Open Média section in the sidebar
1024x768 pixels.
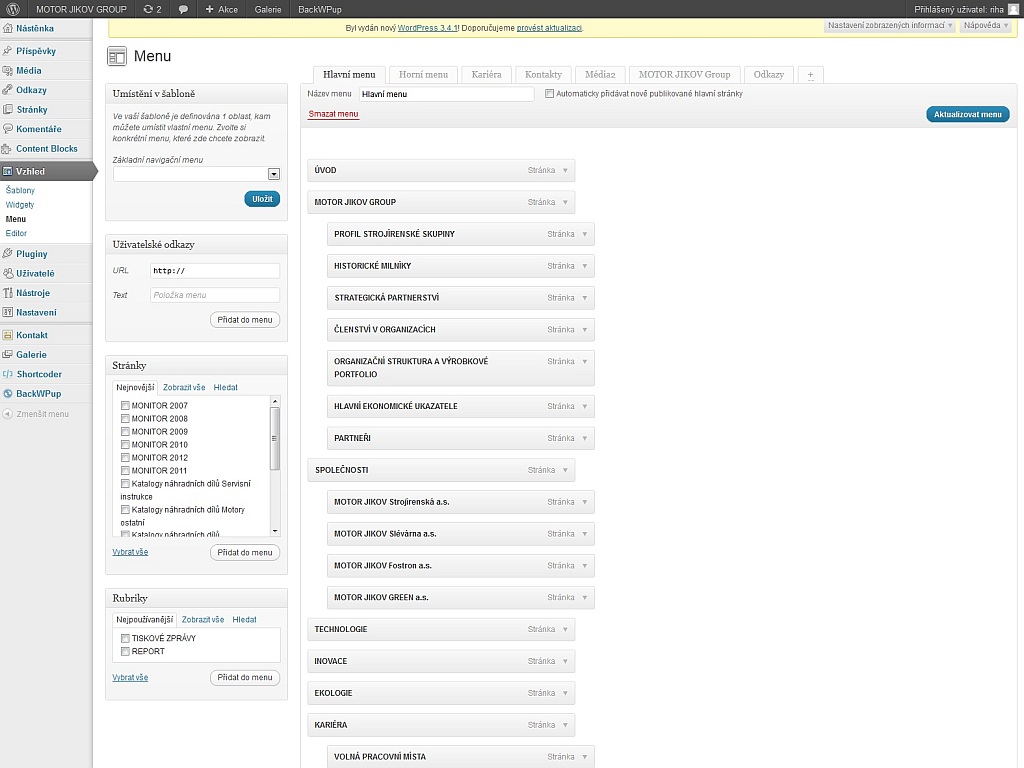click(28, 71)
